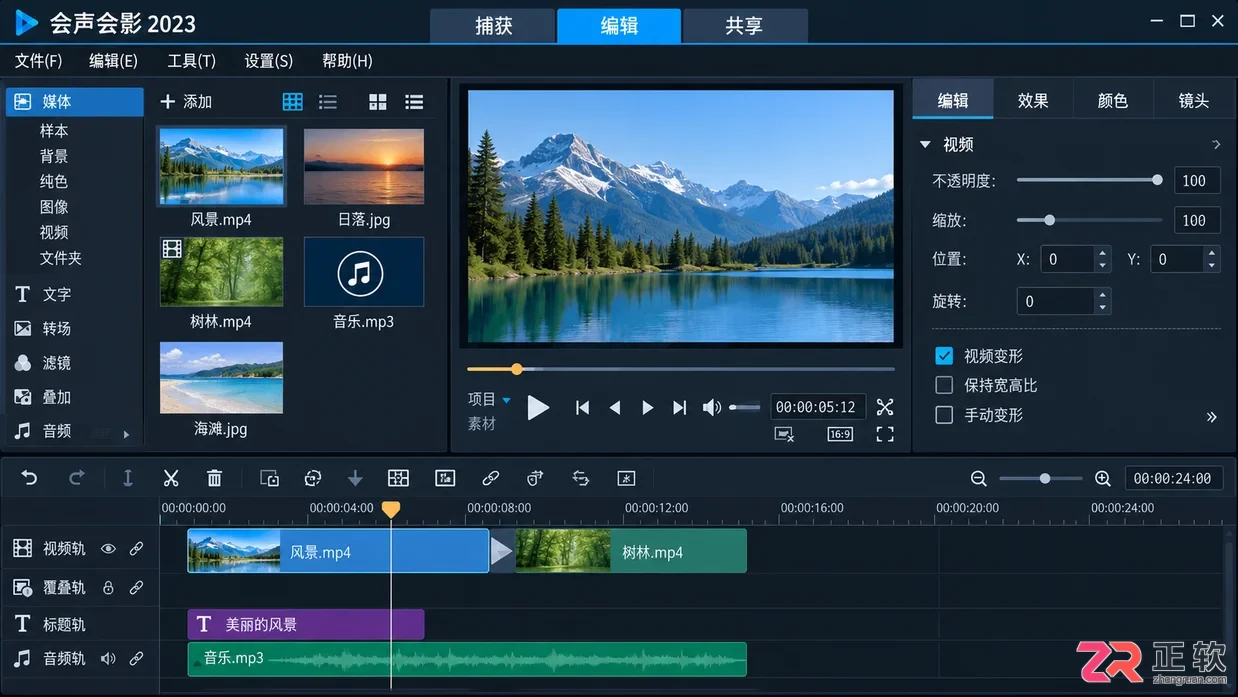Viewport: 1238px width, 697px height.
Task: Open the 项目 dropdown arrow
Action: pos(506,400)
